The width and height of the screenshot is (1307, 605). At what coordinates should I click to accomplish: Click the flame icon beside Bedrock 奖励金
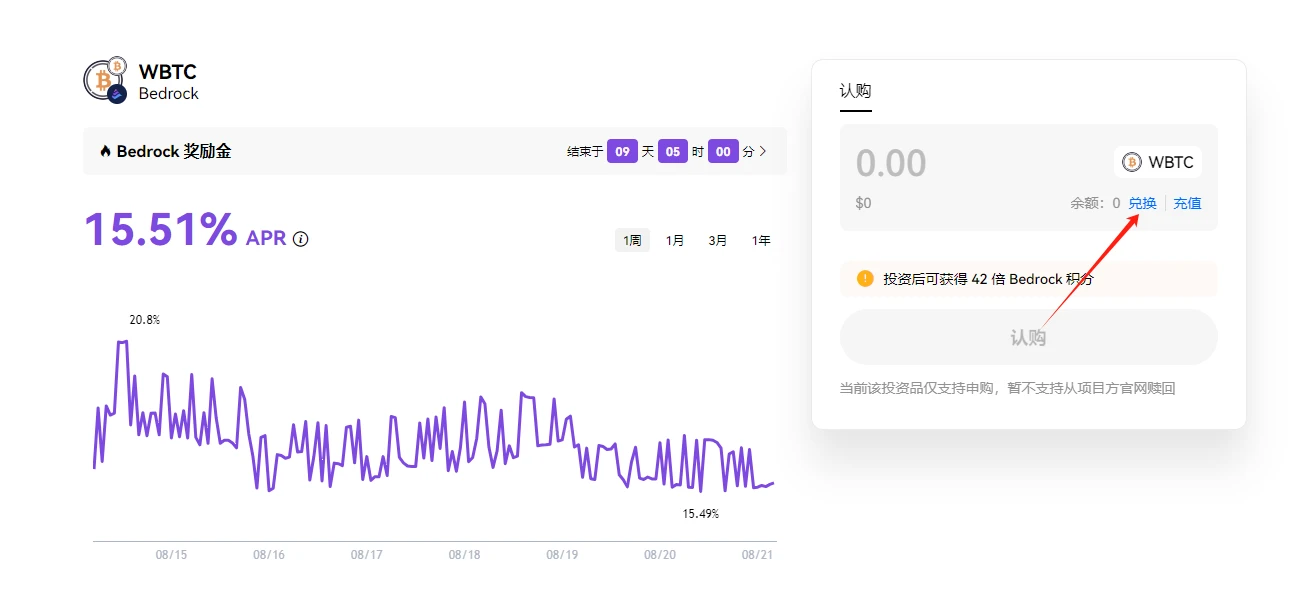[105, 150]
